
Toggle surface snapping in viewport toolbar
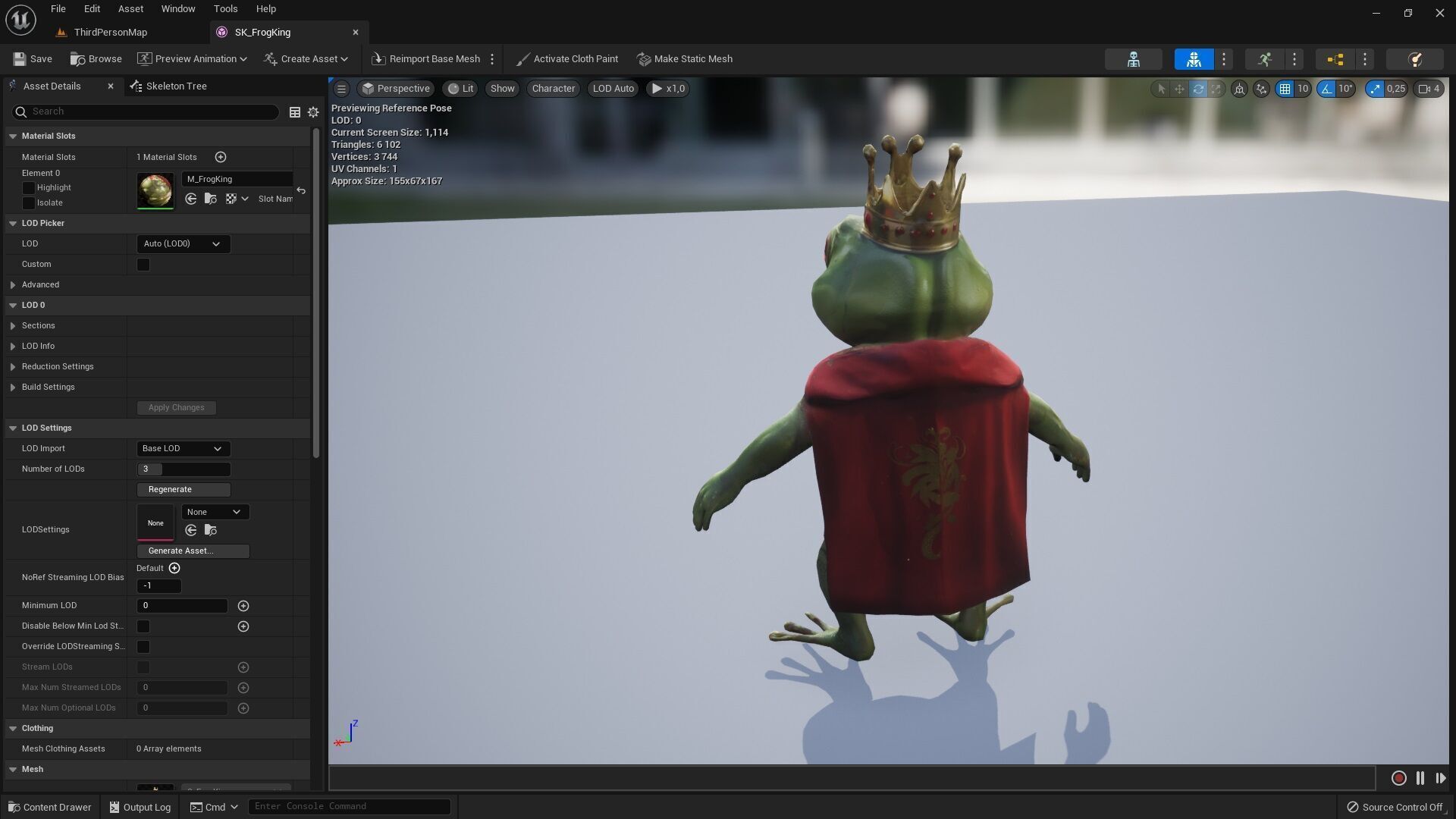pyautogui.click(x=1261, y=89)
